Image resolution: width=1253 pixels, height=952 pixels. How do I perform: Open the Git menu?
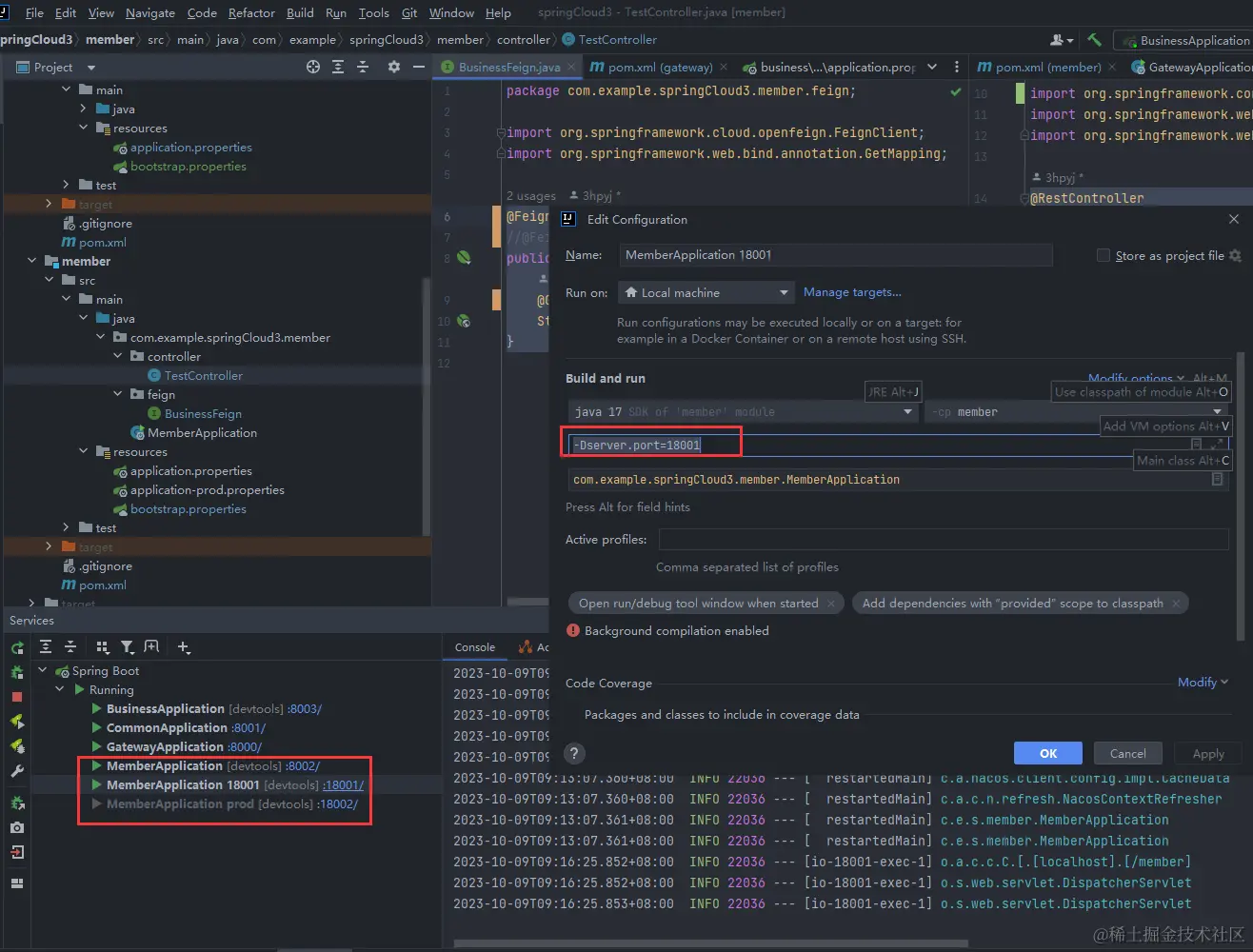[409, 12]
